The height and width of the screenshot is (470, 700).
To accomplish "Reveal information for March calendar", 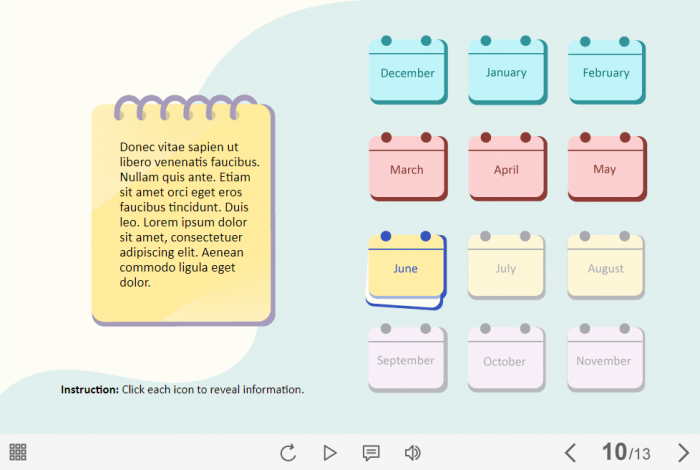I will (x=407, y=168).
